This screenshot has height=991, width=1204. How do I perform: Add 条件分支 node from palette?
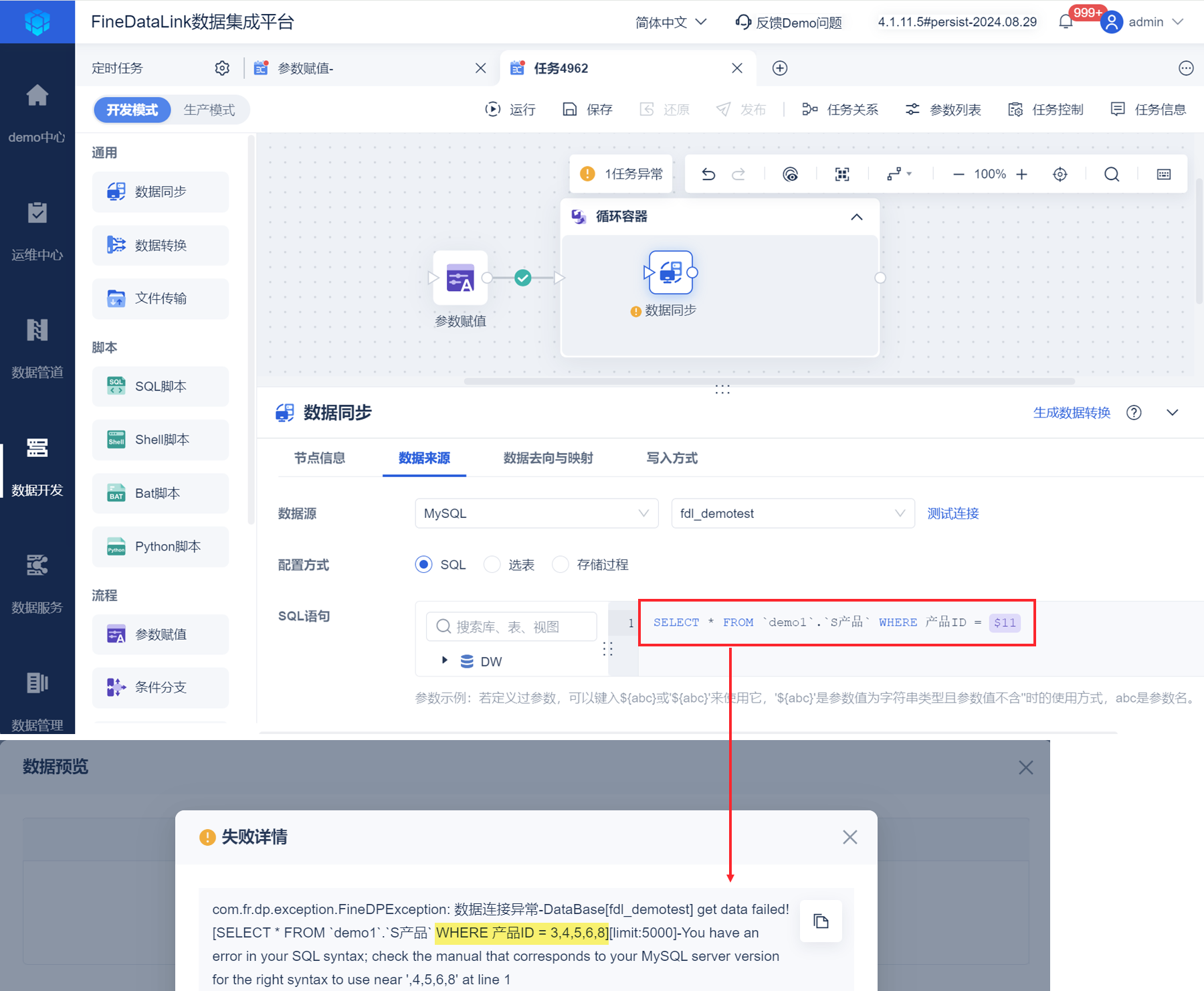(161, 687)
